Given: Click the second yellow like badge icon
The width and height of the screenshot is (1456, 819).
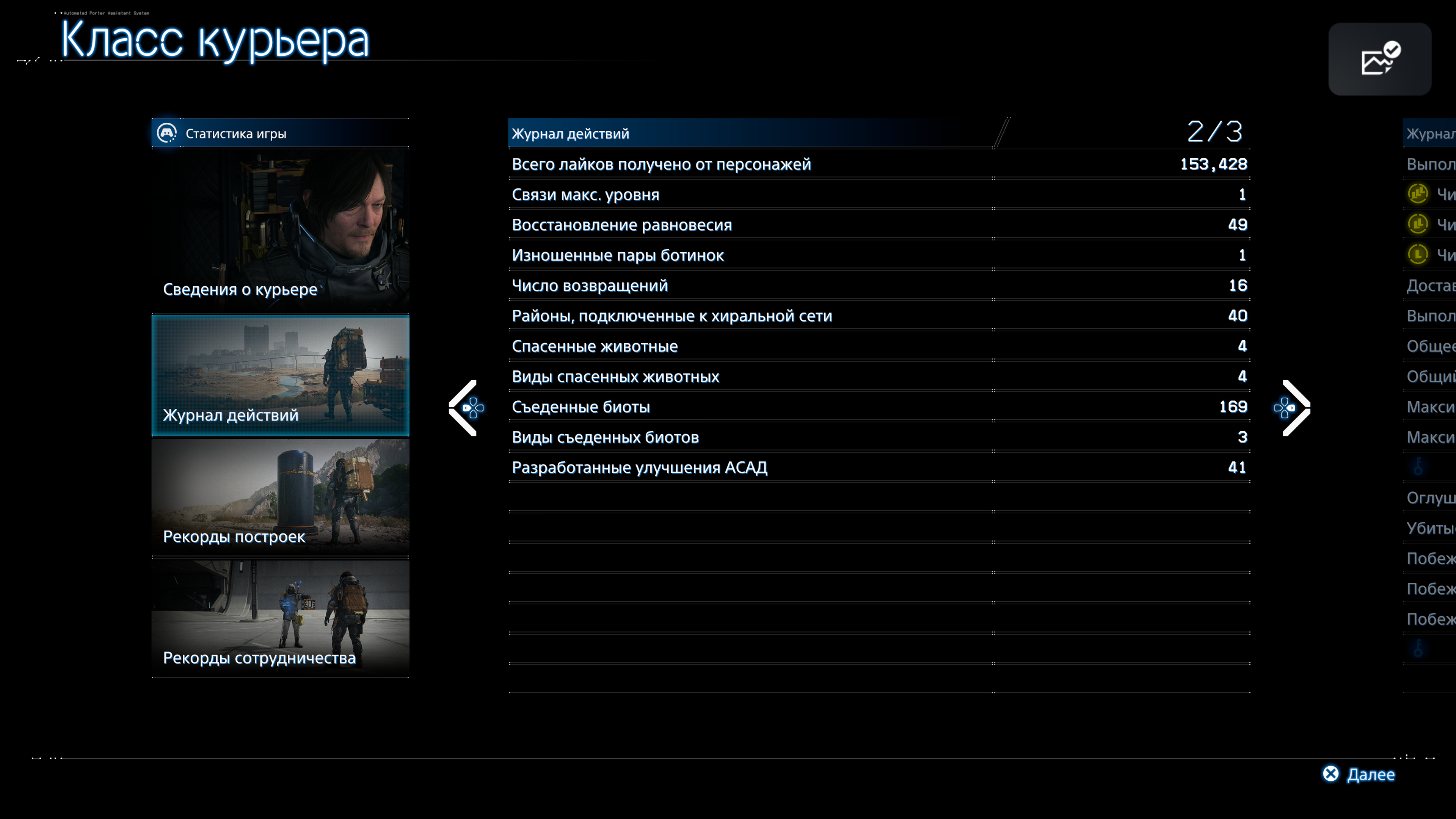Looking at the screenshot, I should point(1418,224).
